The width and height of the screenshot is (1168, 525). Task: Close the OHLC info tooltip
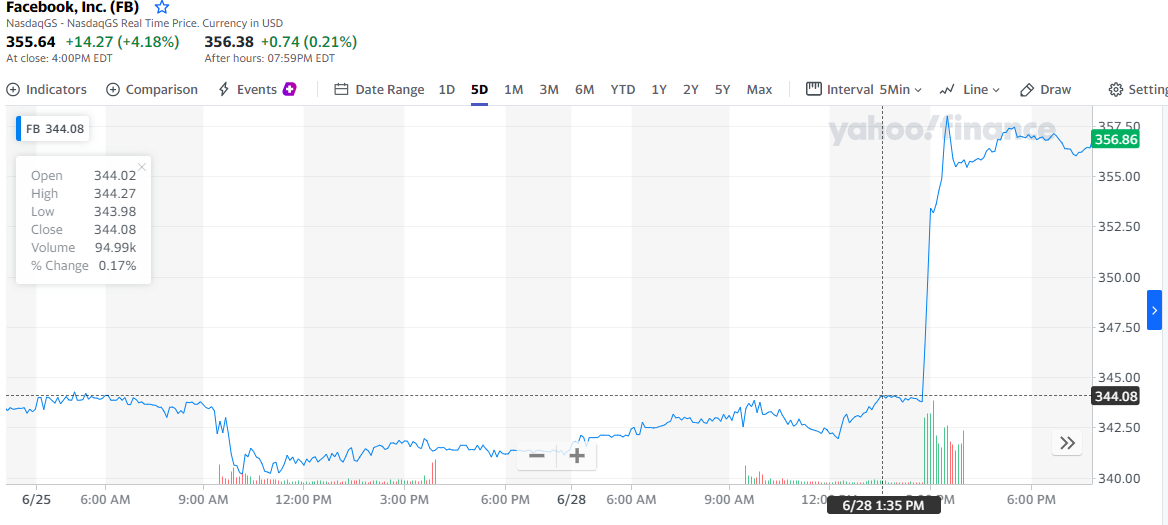142,167
